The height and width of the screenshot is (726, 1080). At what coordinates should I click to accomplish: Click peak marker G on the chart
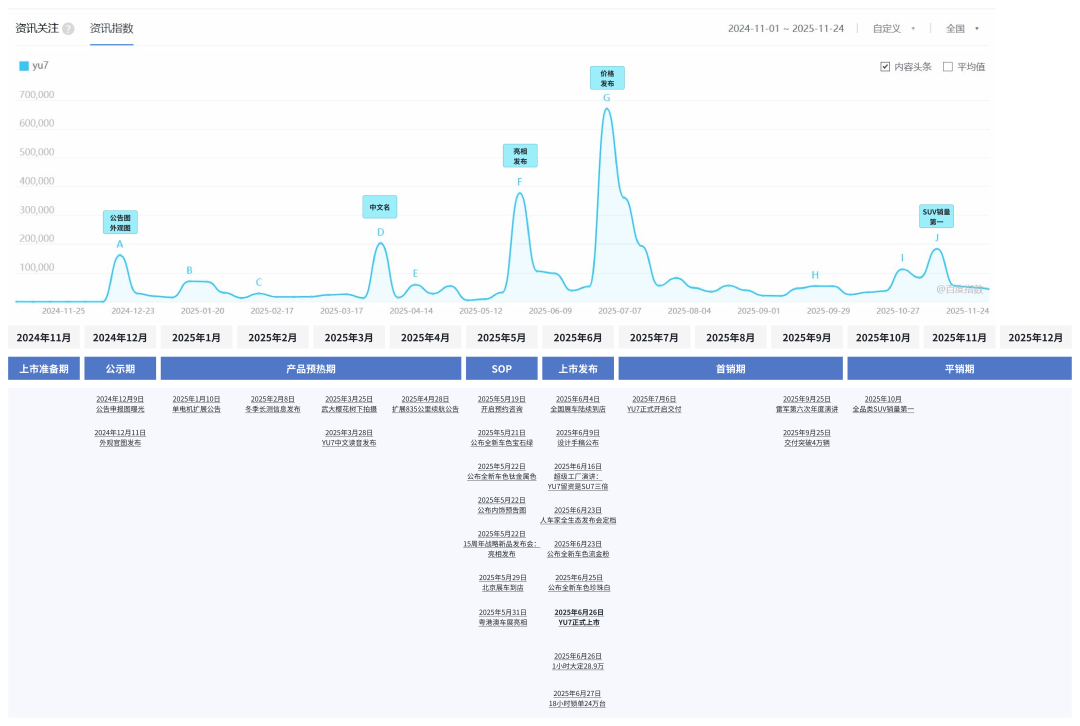(606, 98)
